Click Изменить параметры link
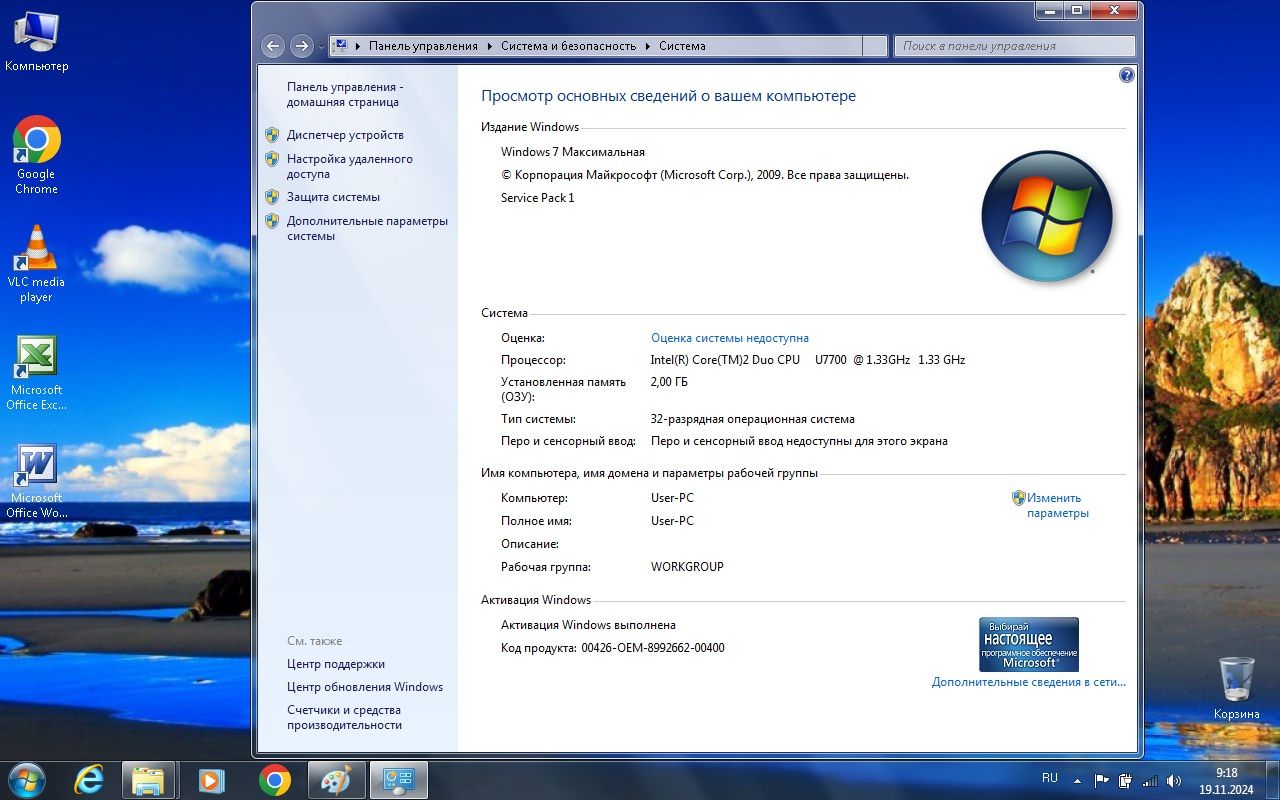 (1057, 505)
